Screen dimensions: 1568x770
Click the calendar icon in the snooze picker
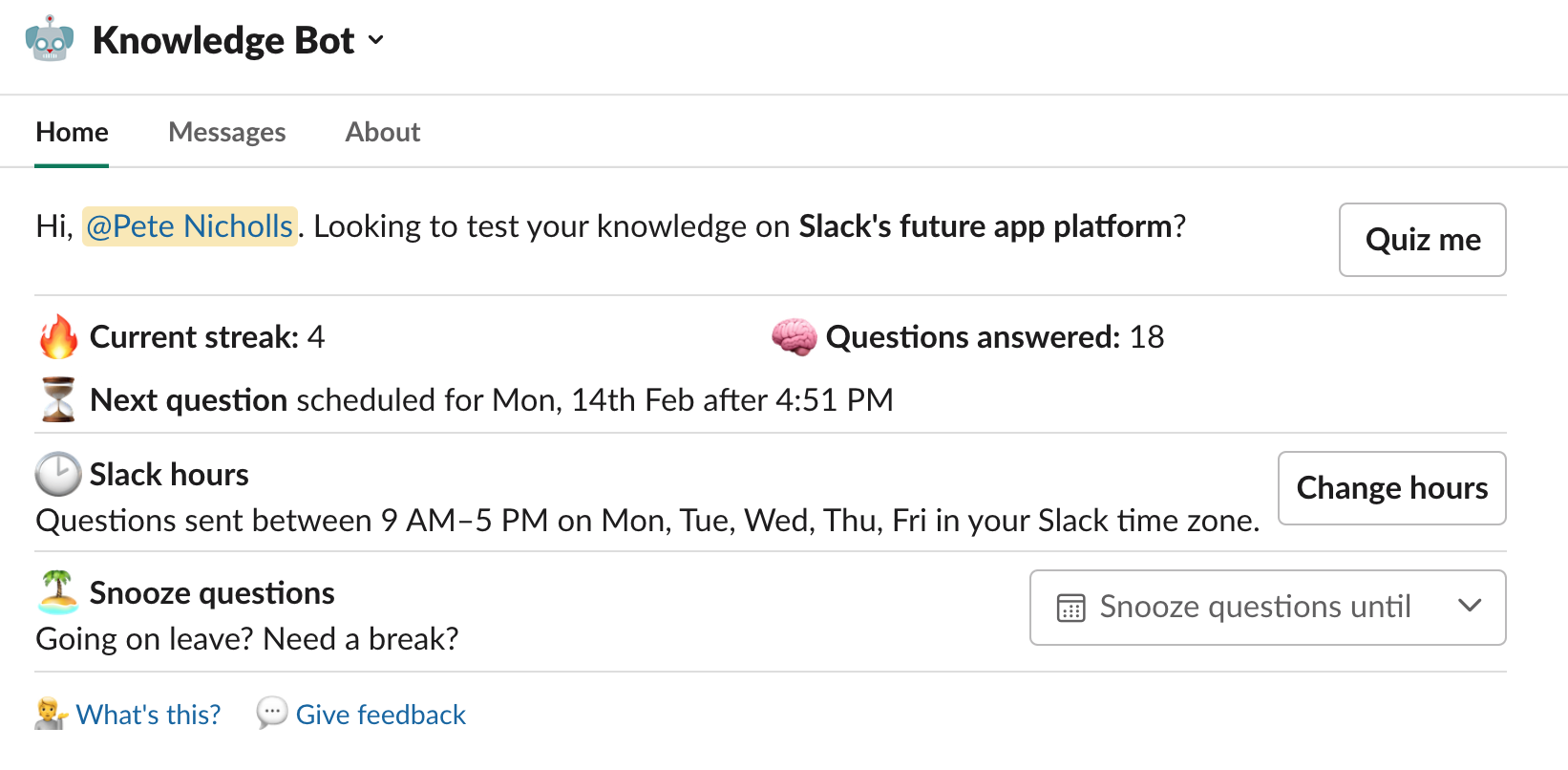1070,608
